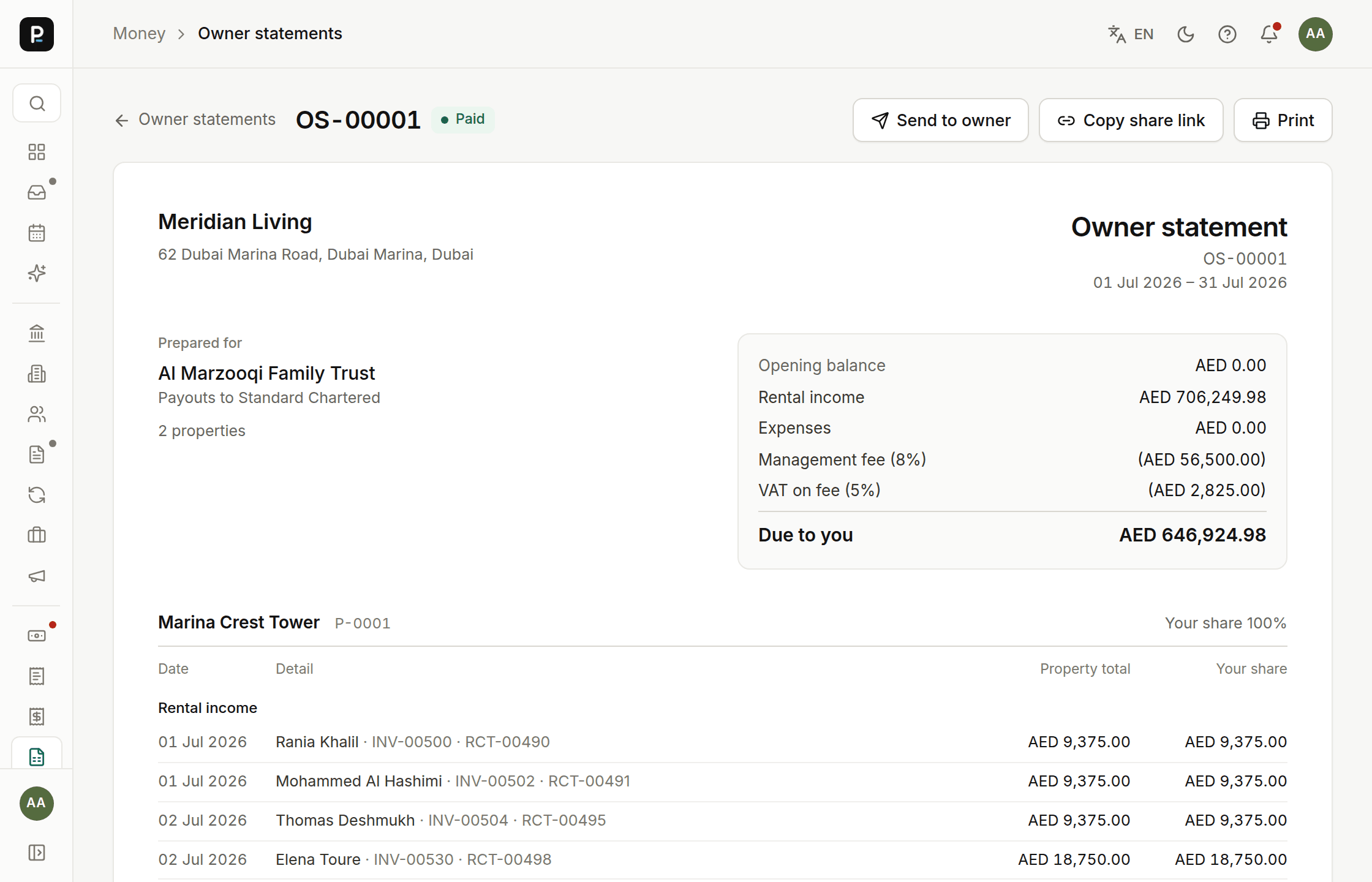Viewport: 1372px width, 882px height.
Task: Collapse the sidebar panel toggle
Action: [37, 853]
